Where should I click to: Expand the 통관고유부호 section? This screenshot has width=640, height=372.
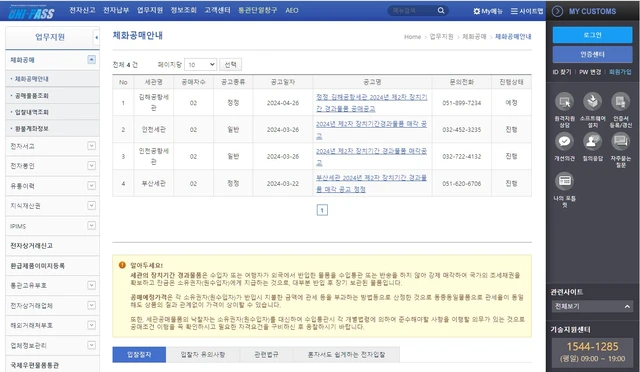point(91,285)
